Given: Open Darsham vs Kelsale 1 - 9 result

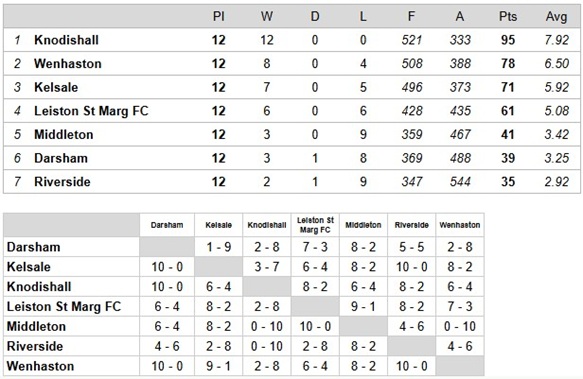Looking at the screenshot, I should [219, 247].
